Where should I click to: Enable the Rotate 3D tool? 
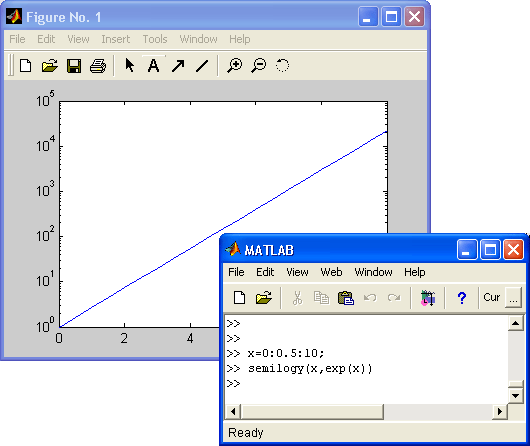[282, 65]
